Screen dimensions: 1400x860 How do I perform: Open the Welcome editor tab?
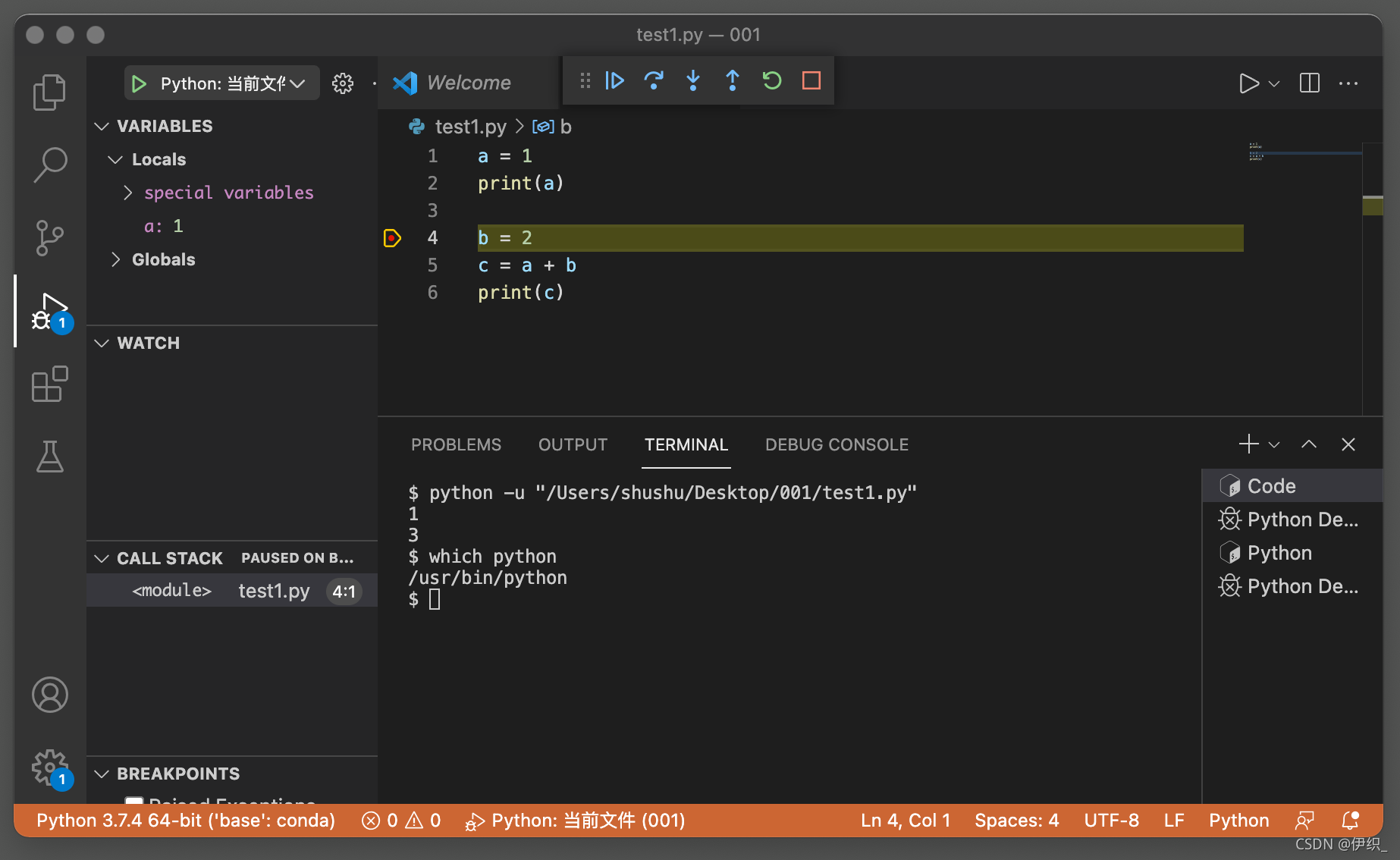tap(469, 83)
